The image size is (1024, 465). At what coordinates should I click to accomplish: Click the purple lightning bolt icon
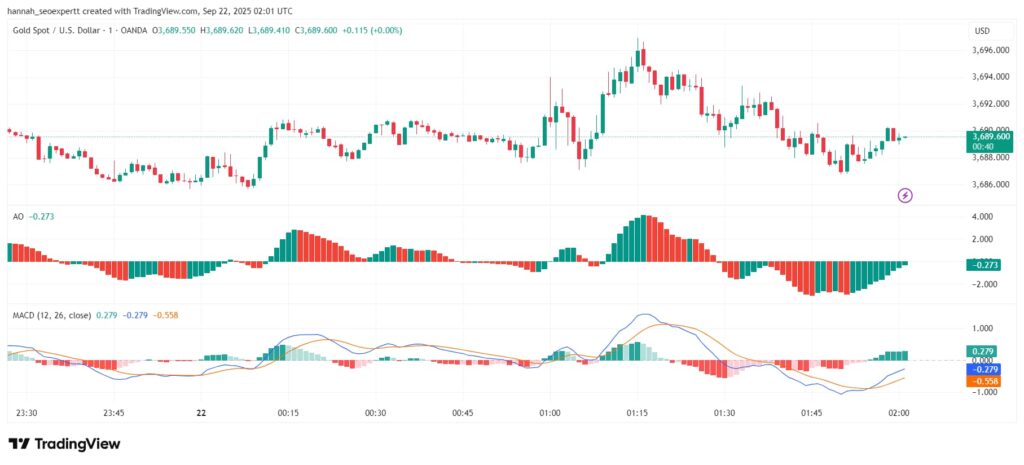(905, 195)
